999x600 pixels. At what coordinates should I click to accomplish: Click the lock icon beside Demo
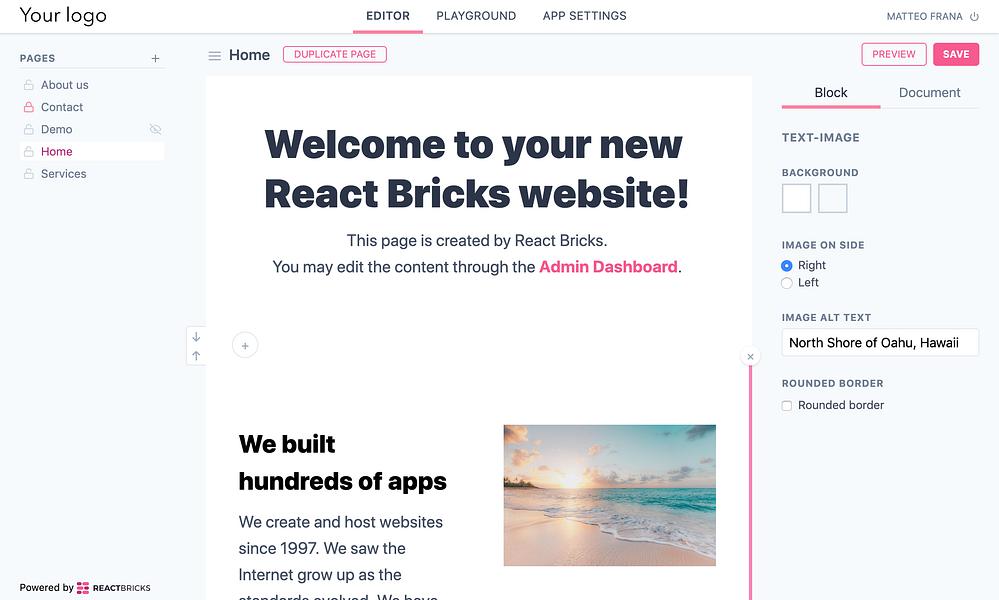[29, 129]
